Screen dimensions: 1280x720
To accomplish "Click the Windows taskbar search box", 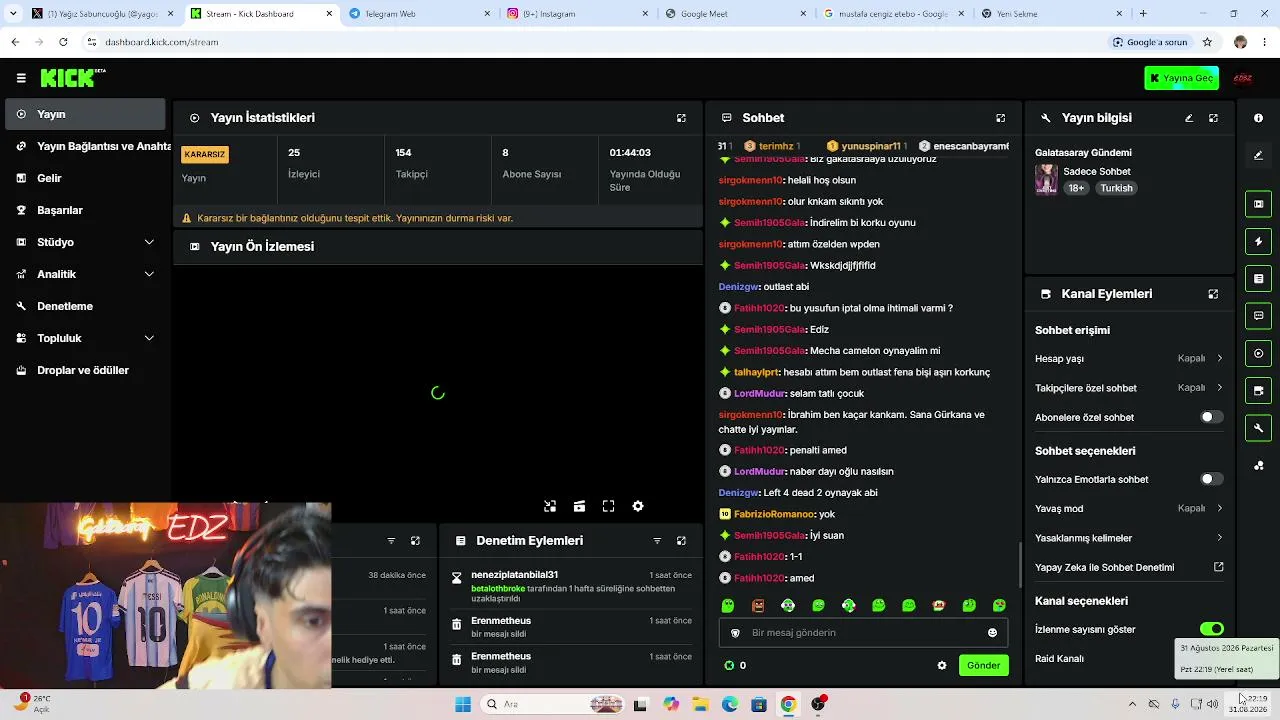I will point(553,704).
